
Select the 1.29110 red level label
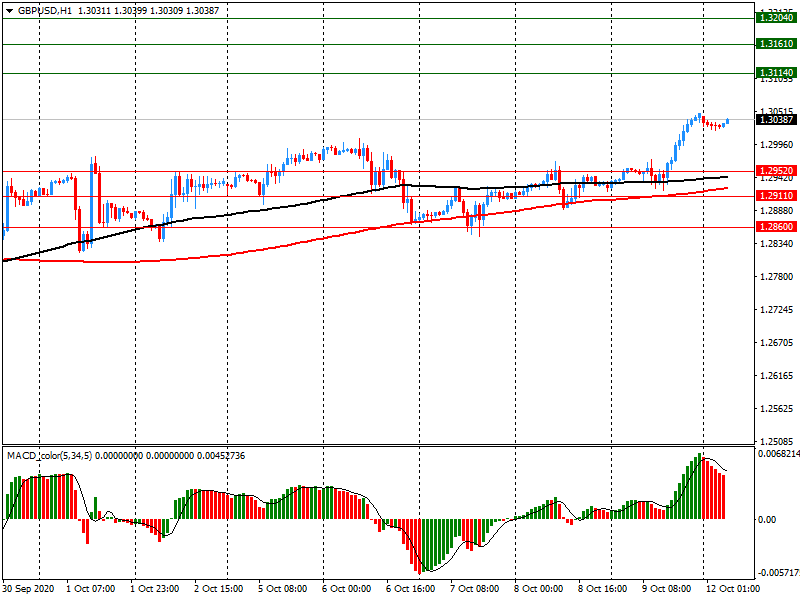pos(776,196)
